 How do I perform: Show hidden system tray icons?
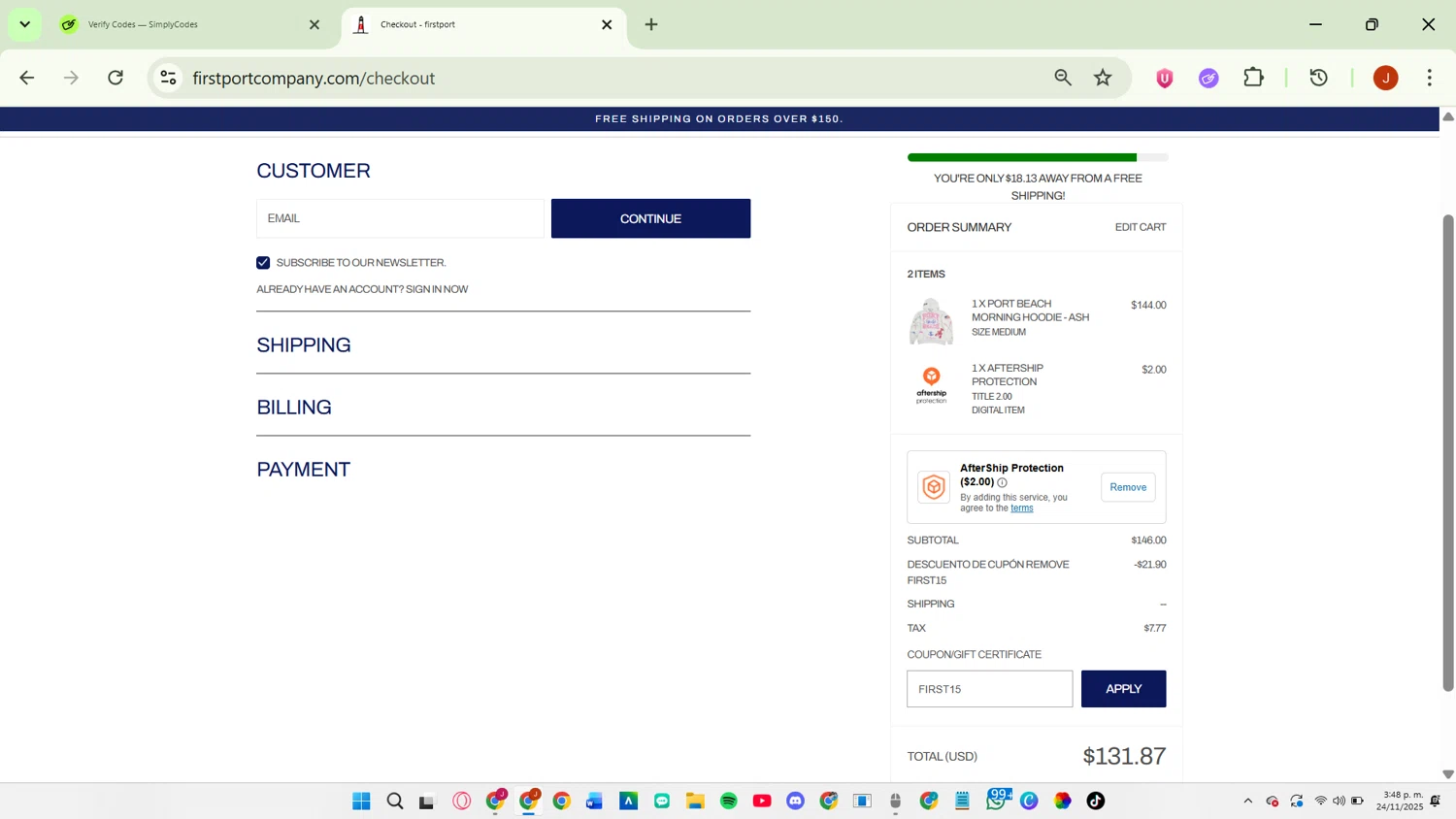1247,802
